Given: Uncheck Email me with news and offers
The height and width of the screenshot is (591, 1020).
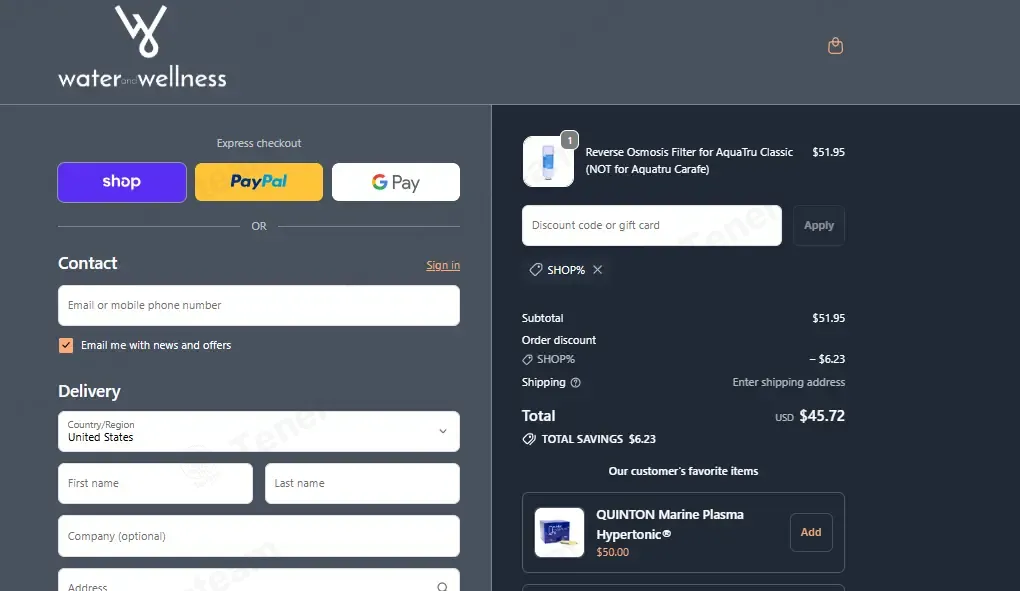Looking at the screenshot, I should click(x=66, y=345).
